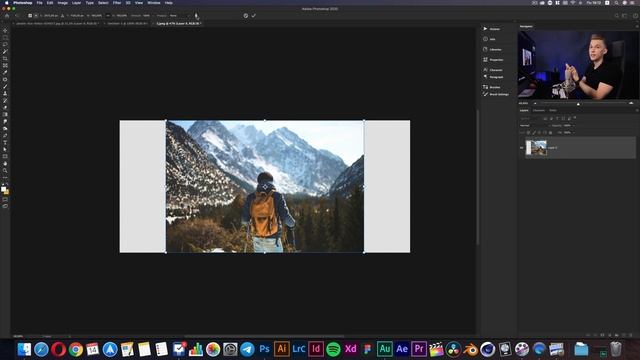Select the Gradient tool

(5, 114)
